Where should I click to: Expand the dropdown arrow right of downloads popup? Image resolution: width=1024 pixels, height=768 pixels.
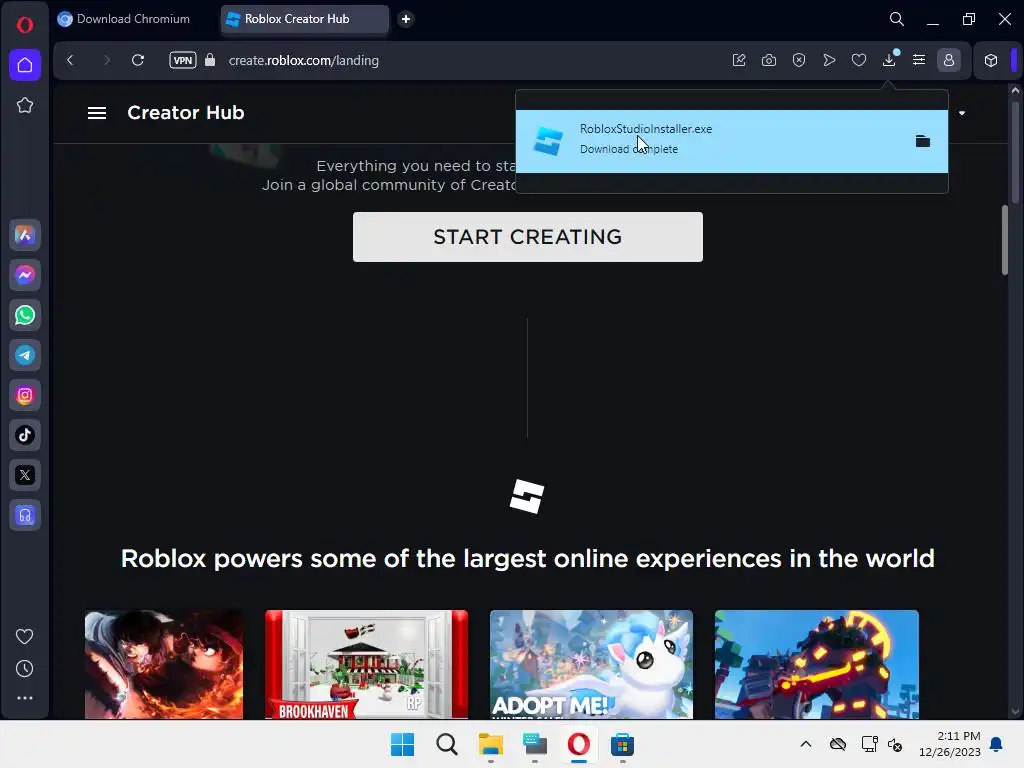tap(962, 113)
